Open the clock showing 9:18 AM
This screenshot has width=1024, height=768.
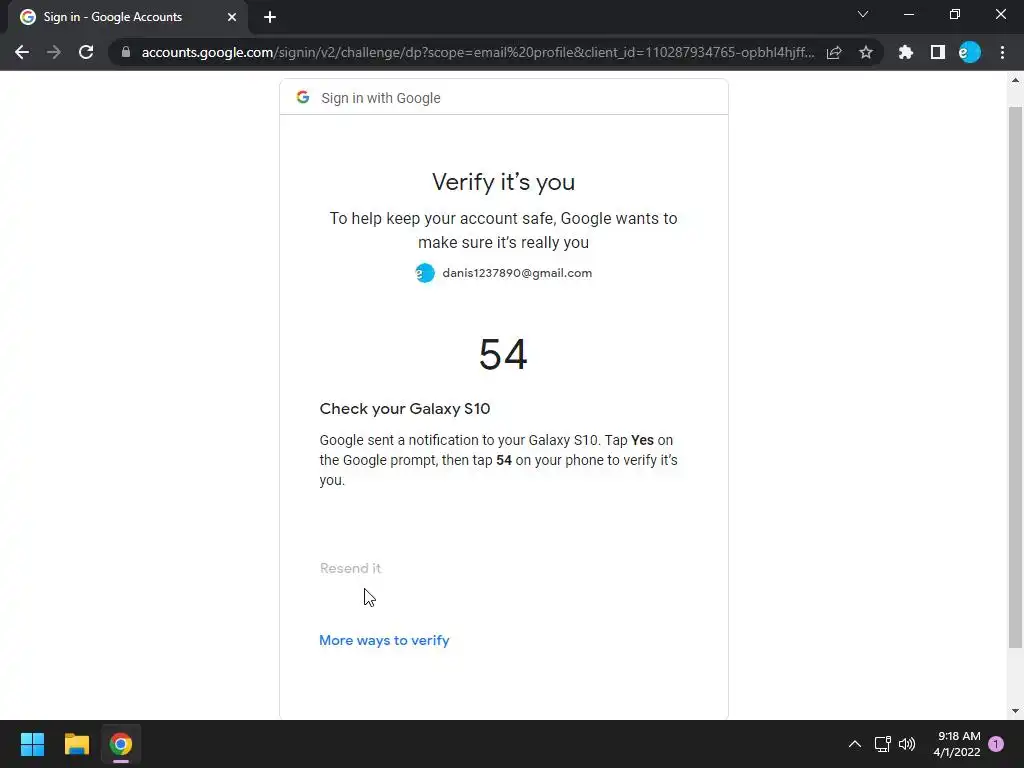tap(957, 744)
